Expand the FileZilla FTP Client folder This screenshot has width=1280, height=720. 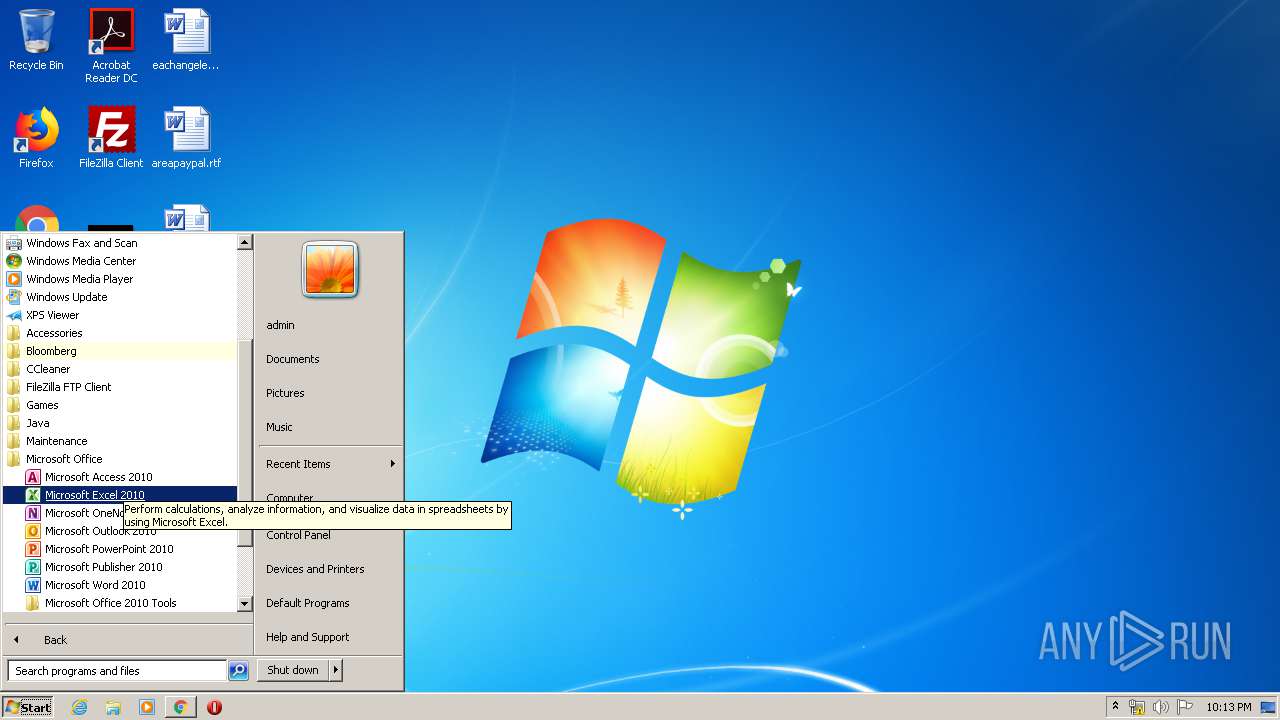120,387
